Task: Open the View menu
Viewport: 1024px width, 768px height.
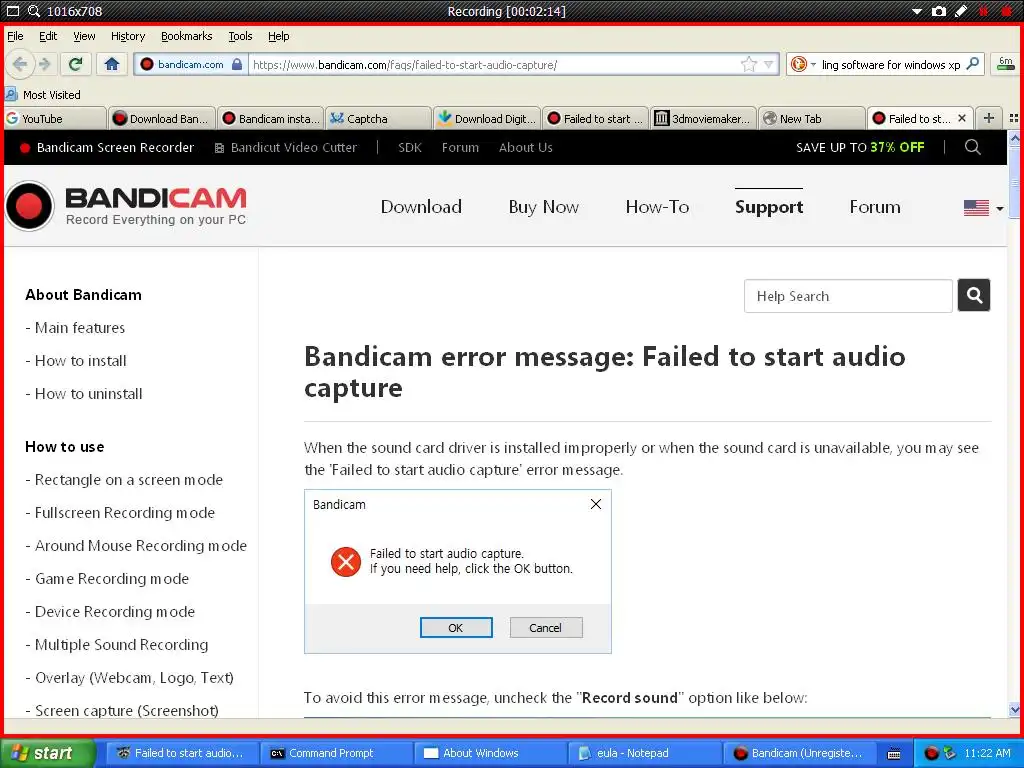Action: pos(84,36)
